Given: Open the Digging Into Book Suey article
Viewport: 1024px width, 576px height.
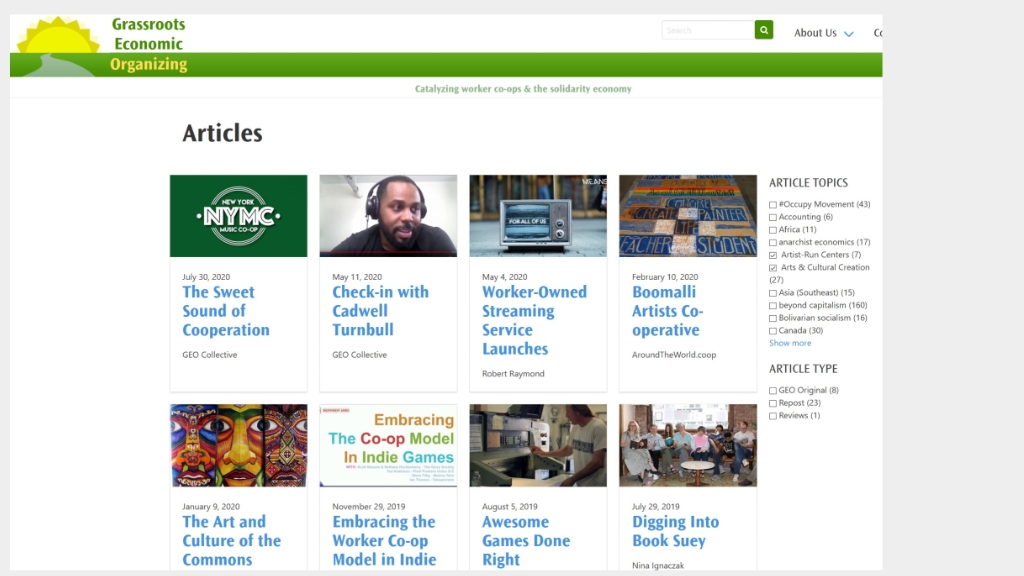Looking at the screenshot, I should click(x=675, y=531).
